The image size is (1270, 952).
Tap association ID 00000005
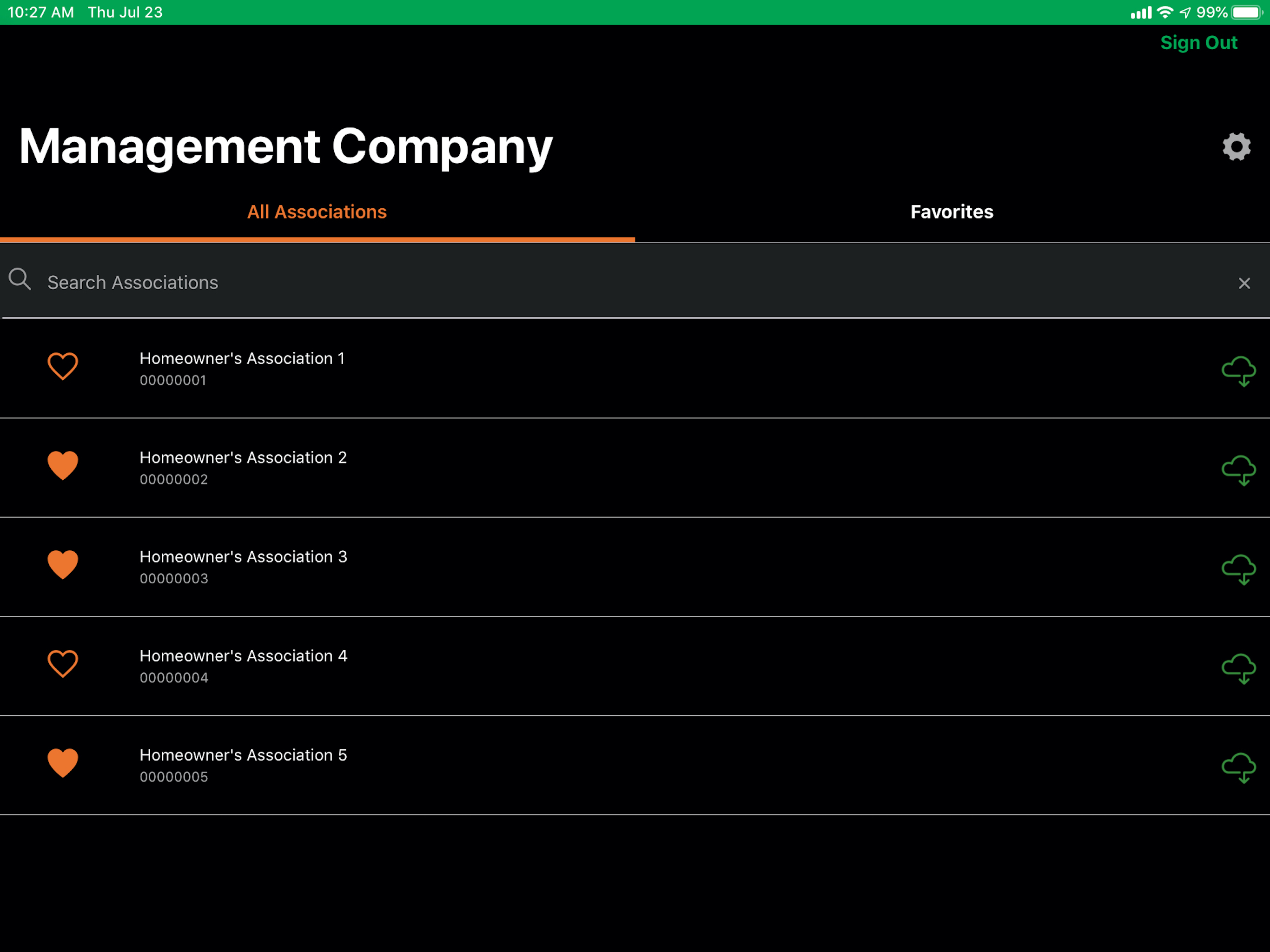coord(173,777)
